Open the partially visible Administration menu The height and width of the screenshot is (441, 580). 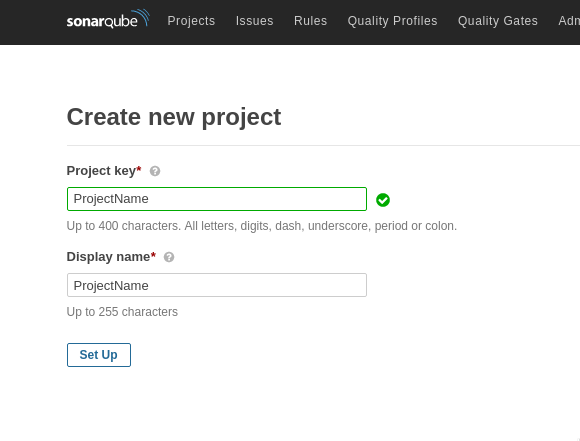pyautogui.click(x=569, y=21)
